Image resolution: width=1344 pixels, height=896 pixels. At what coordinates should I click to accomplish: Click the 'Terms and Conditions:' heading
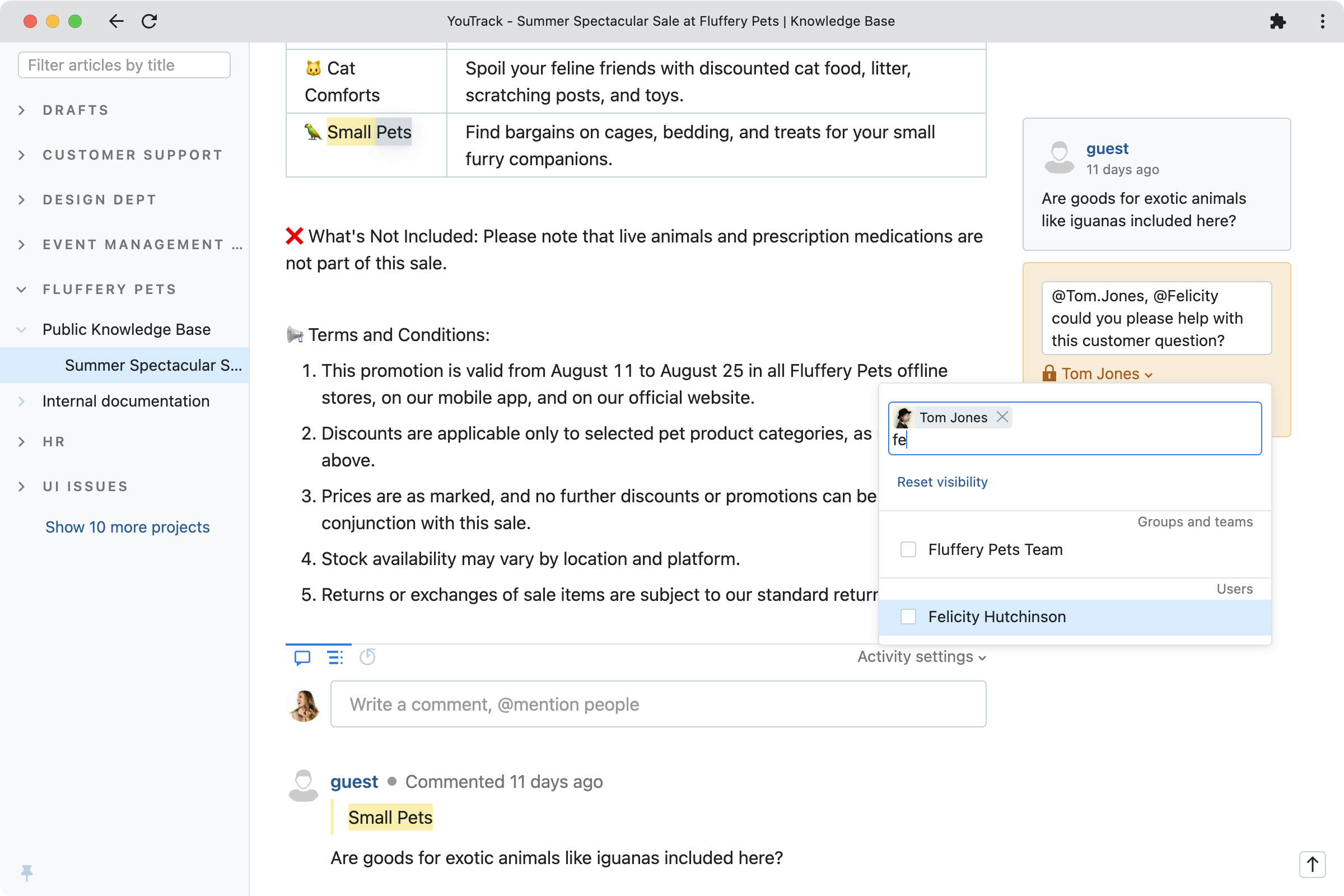pyautogui.click(x=399, y=335)
